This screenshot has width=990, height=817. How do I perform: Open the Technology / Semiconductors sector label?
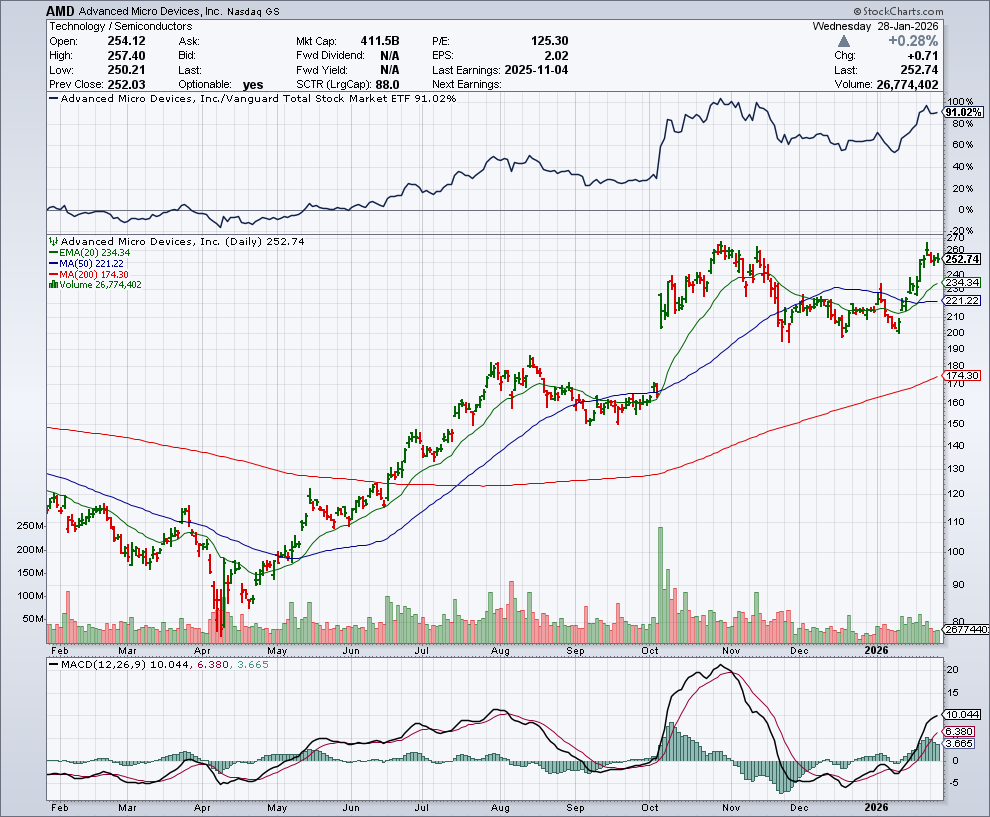coord(121,27)
